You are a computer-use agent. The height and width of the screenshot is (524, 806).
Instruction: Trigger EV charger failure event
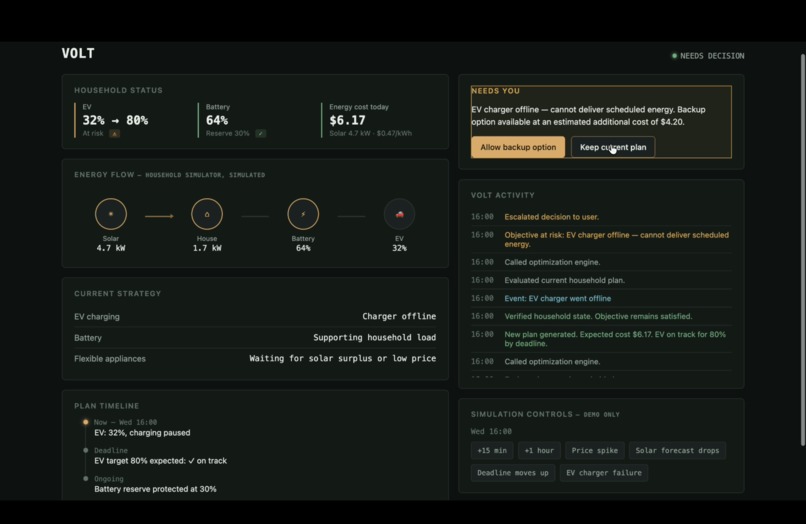[x=603, y=473]
